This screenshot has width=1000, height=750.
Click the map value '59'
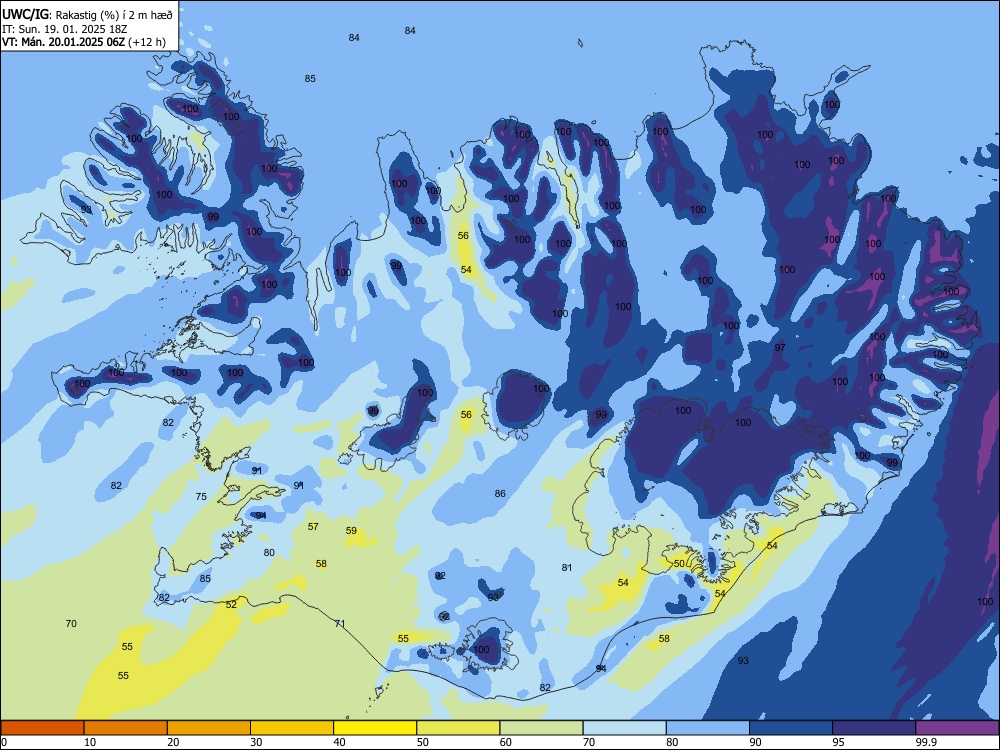(351, 531)
